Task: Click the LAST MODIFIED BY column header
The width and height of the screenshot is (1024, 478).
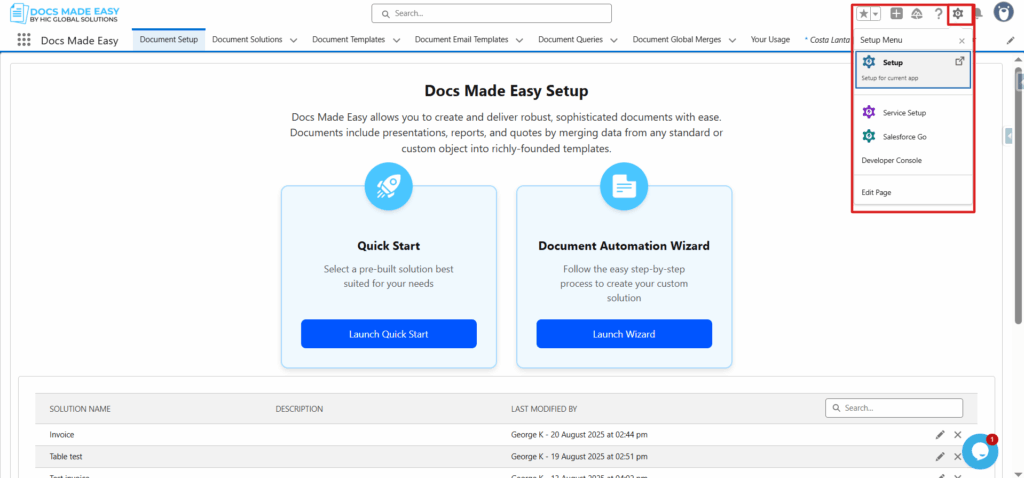Action: 544,409
